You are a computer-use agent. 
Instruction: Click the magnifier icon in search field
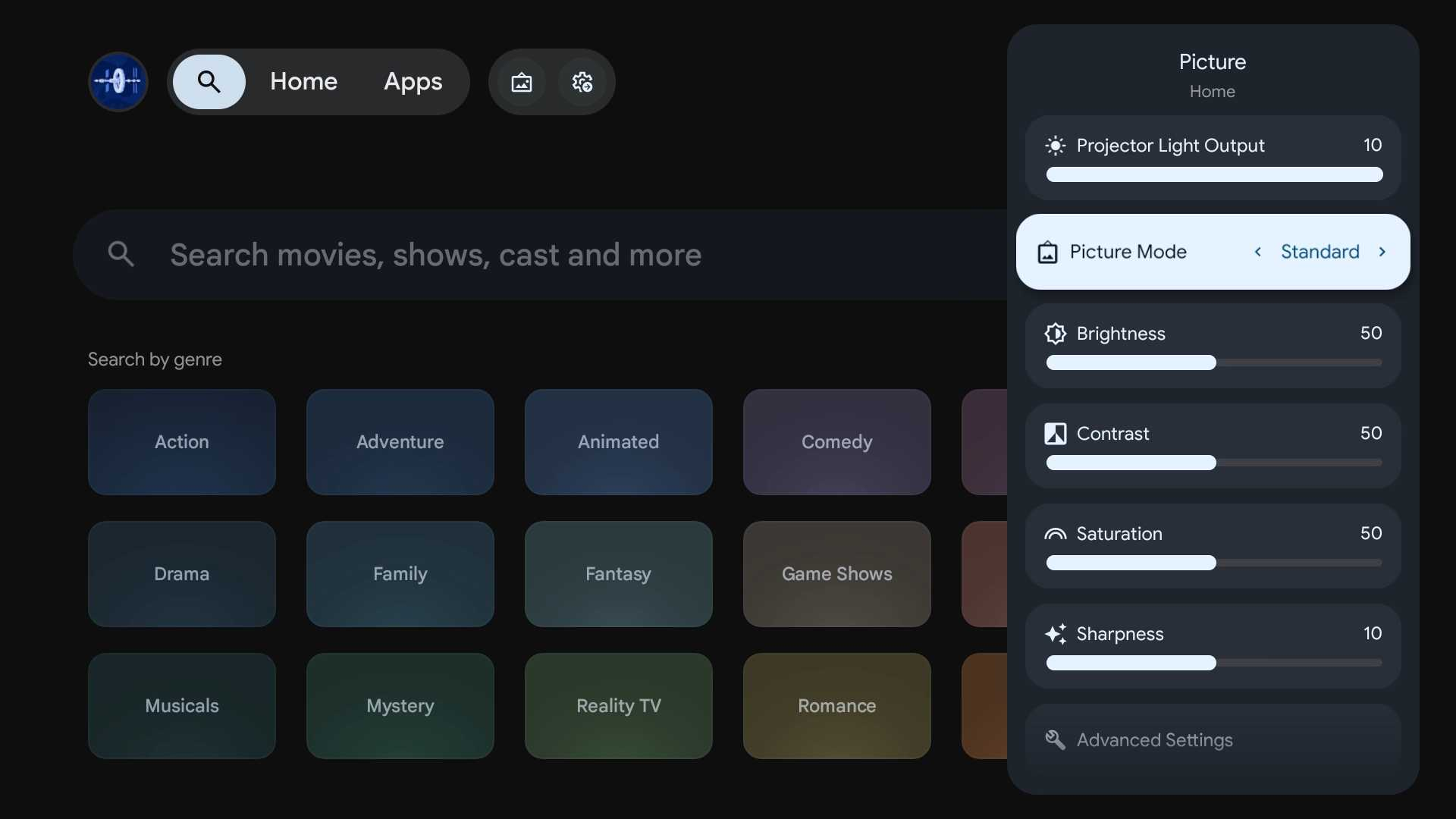coord(121,254)
